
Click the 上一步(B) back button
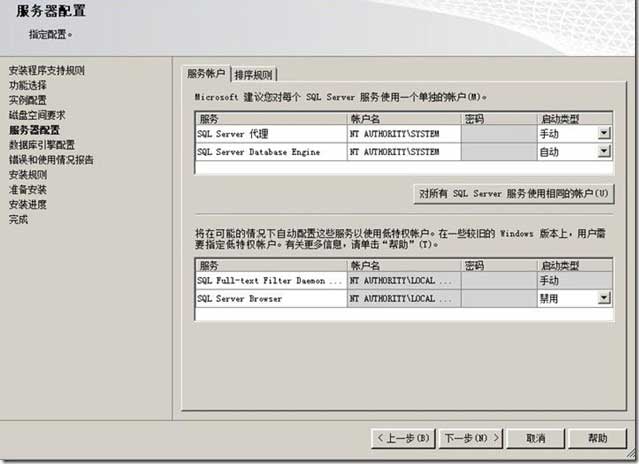(x=403, y=438)
